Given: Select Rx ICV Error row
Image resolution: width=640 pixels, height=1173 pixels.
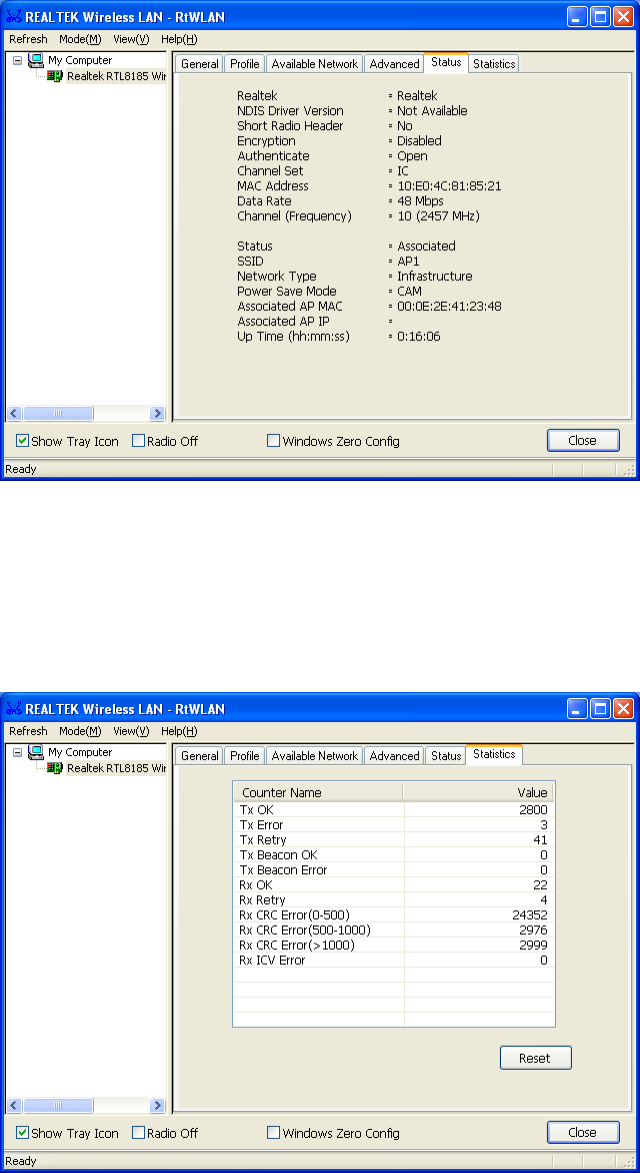Looking at the screenshot, I should 394,960.
